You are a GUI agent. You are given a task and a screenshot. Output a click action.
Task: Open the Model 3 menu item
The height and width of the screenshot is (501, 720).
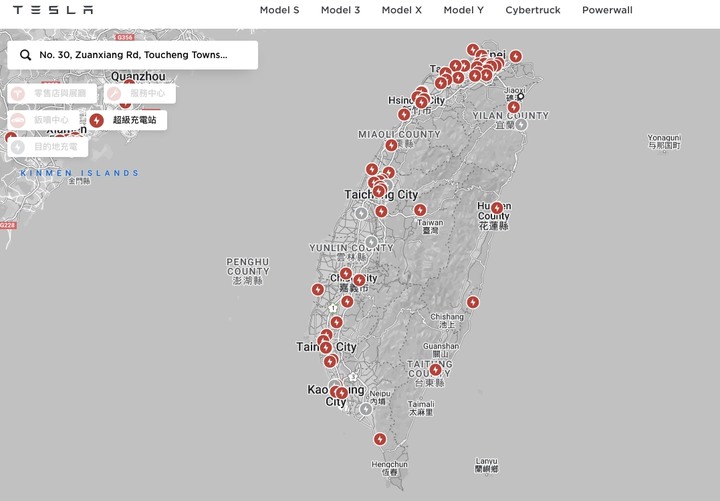point(340,10)
